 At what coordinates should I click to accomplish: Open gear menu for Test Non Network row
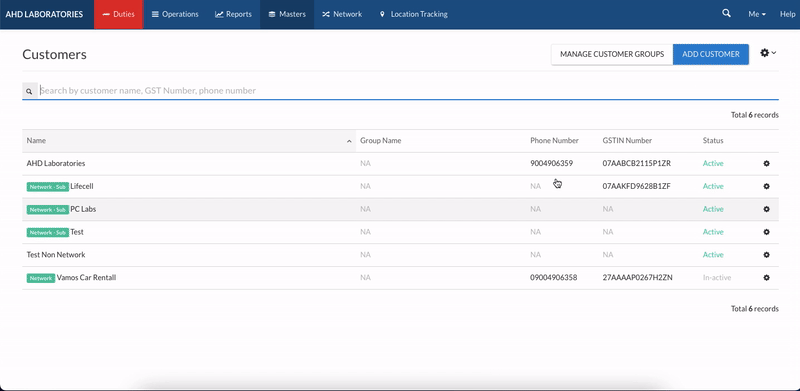tap(766, 255)
